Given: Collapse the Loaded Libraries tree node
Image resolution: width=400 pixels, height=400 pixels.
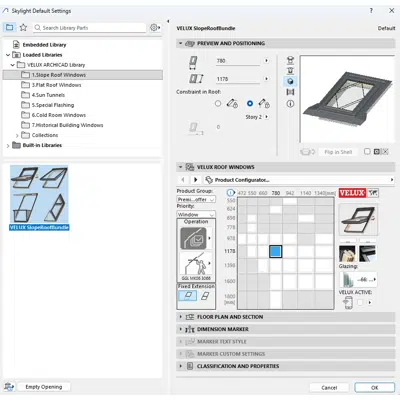Looking at the screenshot, I should pos(8,55).
